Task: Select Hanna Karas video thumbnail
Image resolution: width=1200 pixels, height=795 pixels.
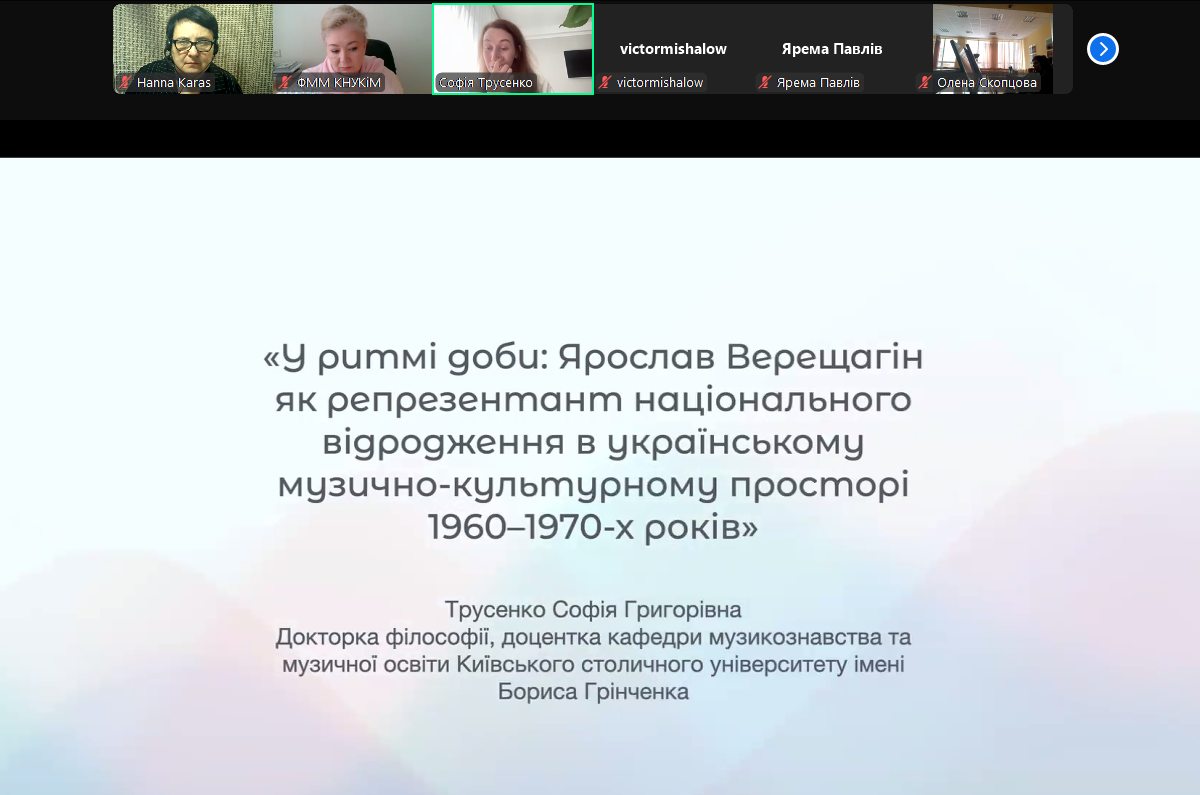Action: point(193,49)
